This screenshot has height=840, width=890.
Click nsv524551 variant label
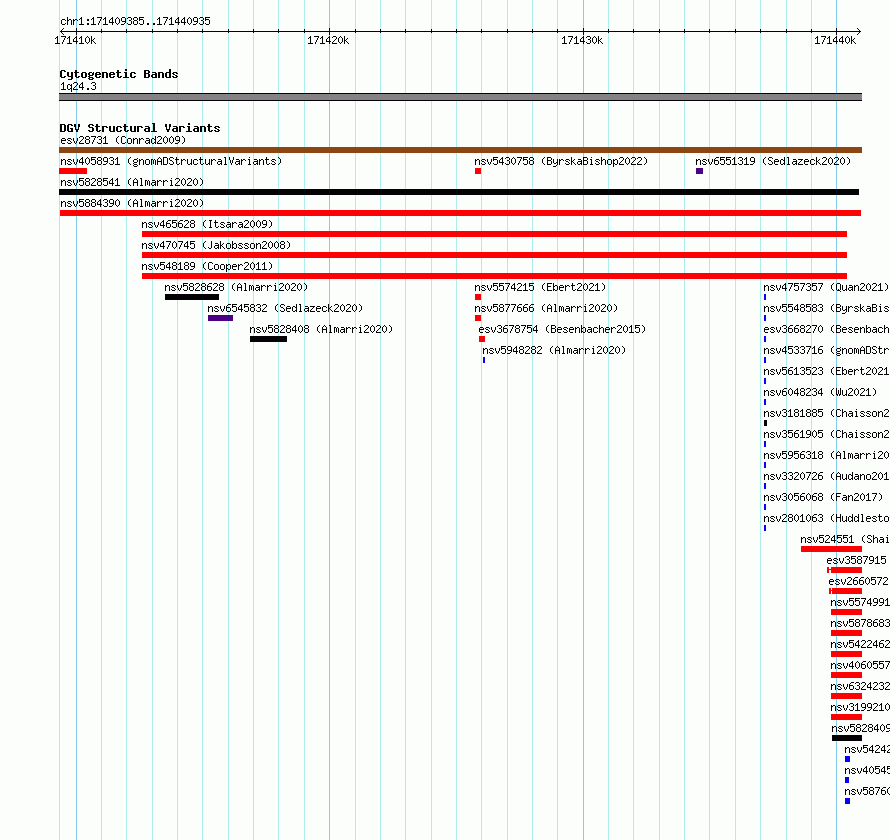845,539
